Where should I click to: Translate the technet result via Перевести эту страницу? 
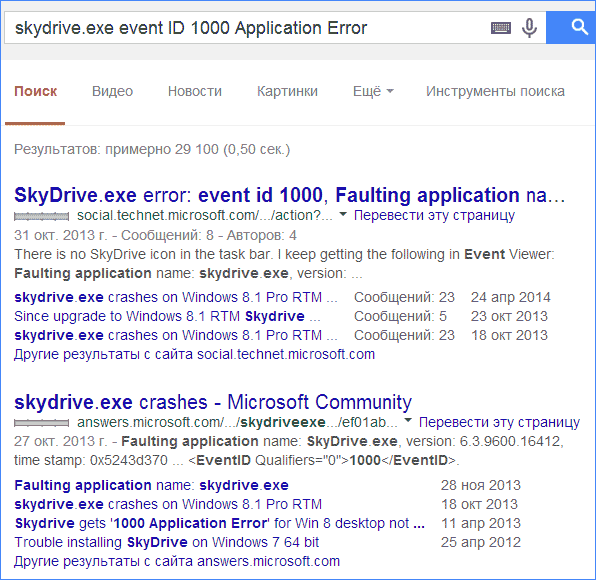[434, 215]
